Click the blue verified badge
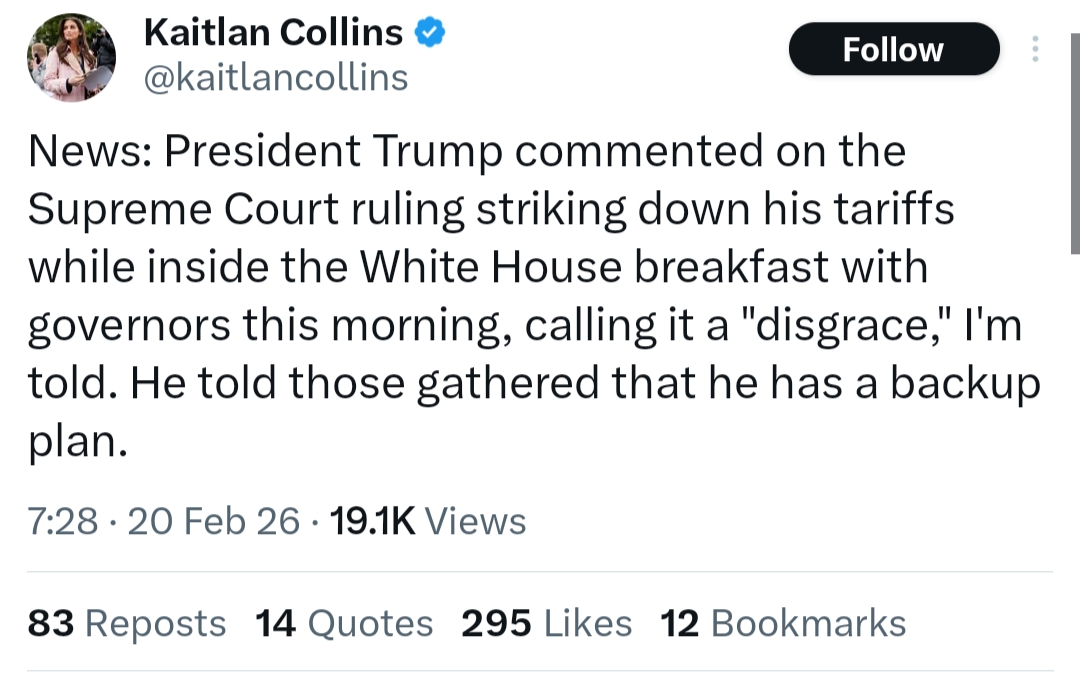1080x673 pixels. [430, 33]
